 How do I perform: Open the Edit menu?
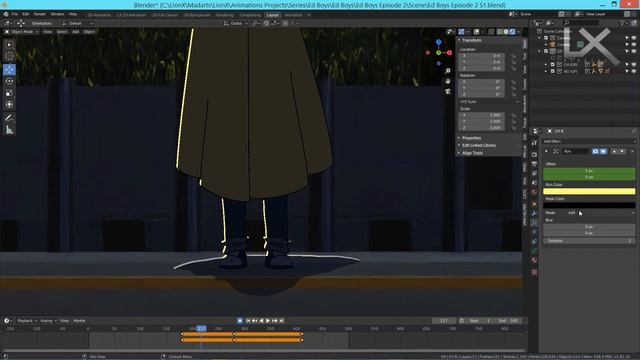pyautogui.click(x=26, y=14)
